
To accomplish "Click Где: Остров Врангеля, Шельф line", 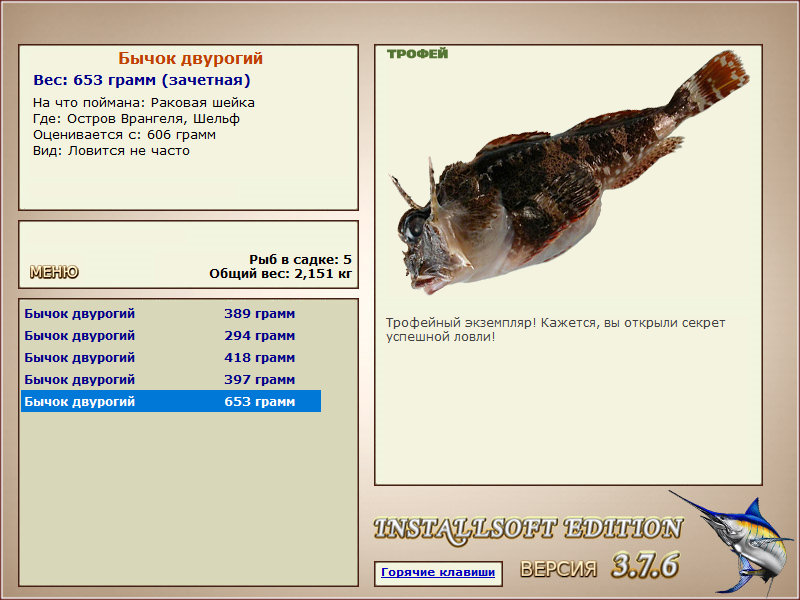I will pos(136,119).
